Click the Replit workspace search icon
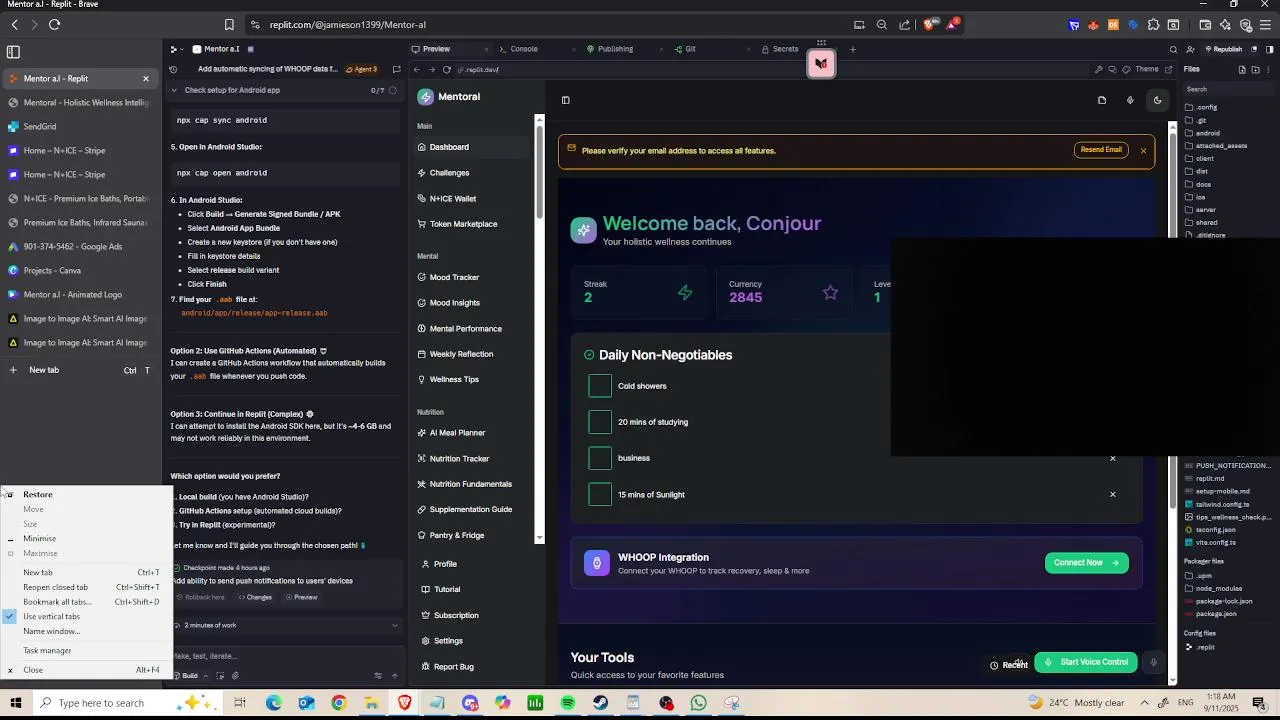Screen dimensions: 1280x720 tap(1174, 49)
